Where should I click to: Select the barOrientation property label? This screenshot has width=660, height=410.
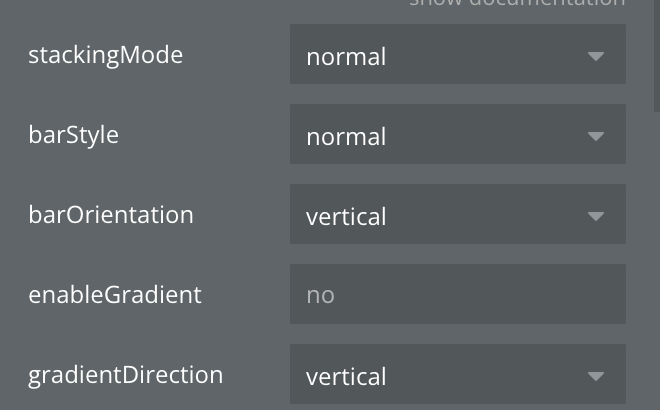pyautogui.click(x=111, y=215)
